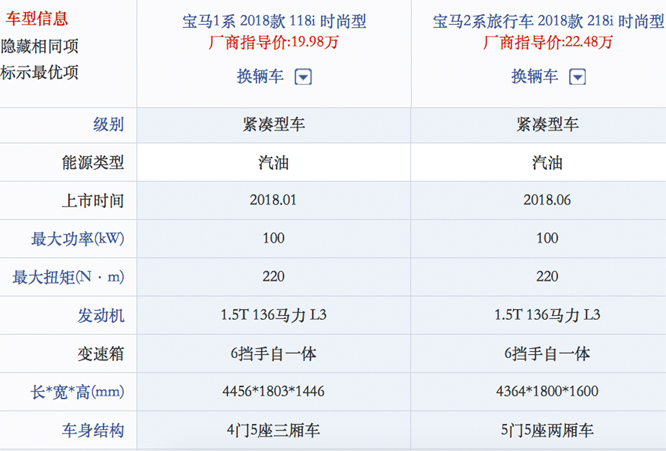Image resolution: width=666 pixels, height=451 pixels.
Task: Open dropdown arrow under 宝马1系 118i
Action: pyautogui.click(x=303, y=77)
